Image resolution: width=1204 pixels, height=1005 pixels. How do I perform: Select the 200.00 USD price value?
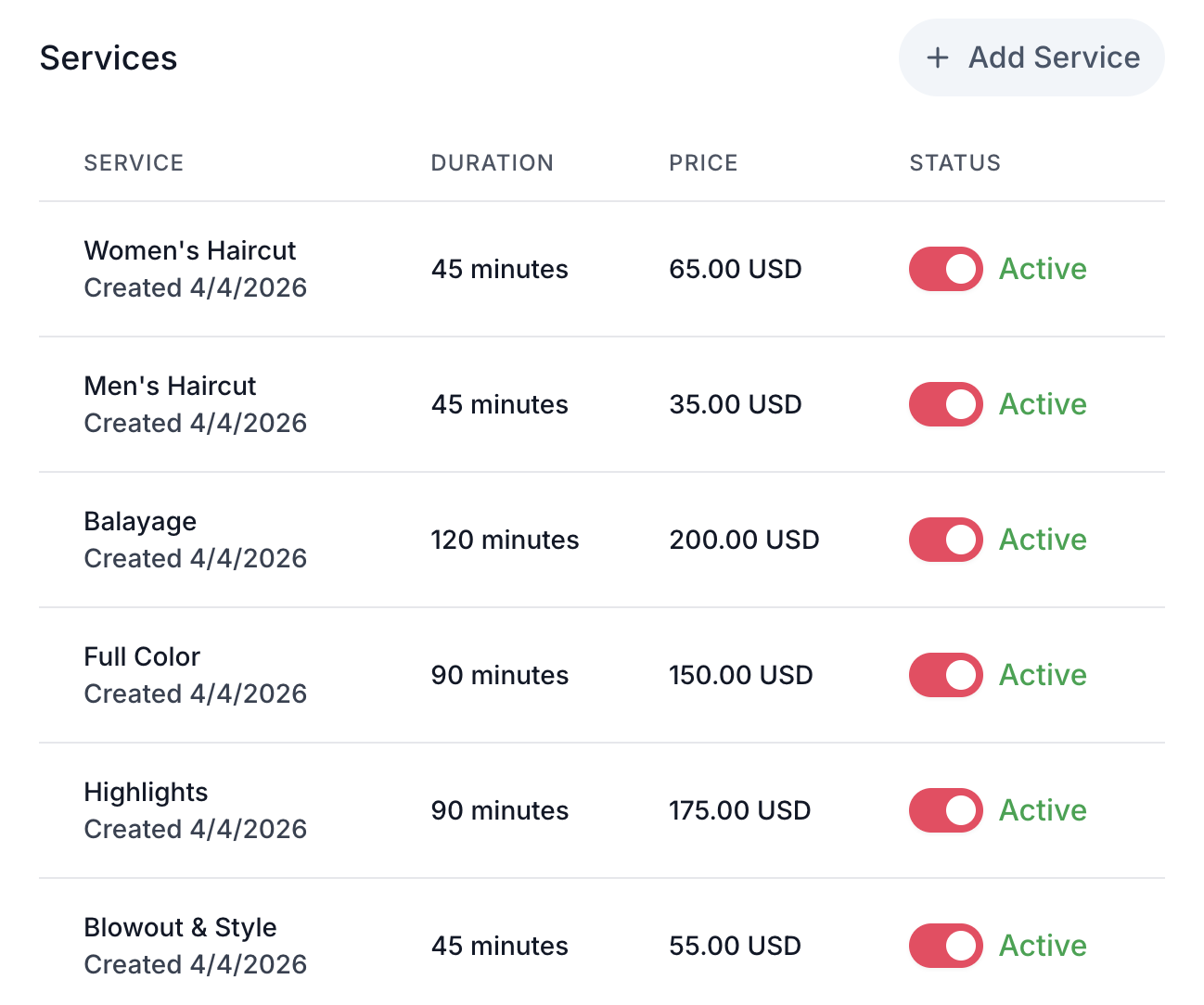coord(744,540)
